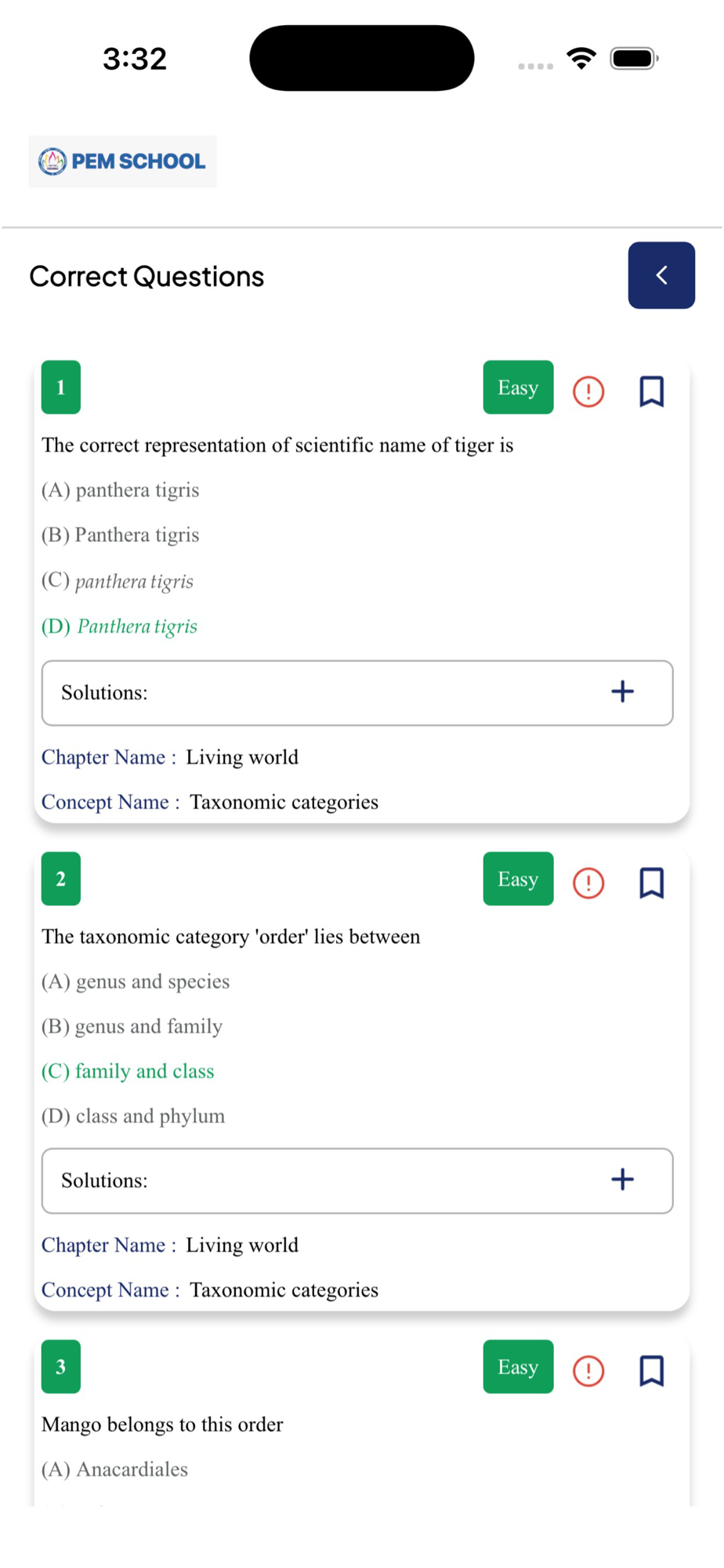
Task: Bookmark question 3
Action: pos(651,1370)
